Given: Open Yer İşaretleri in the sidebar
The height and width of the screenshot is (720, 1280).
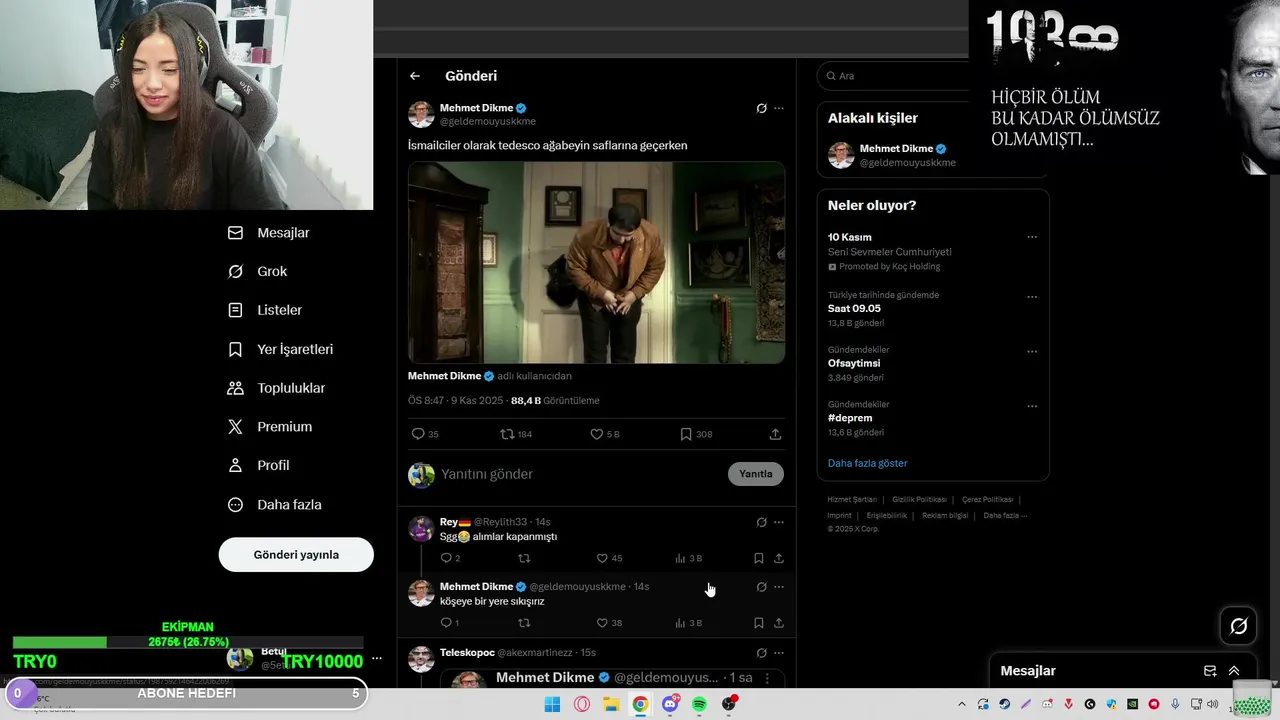Looking at the screenshot, I should 281,350.
